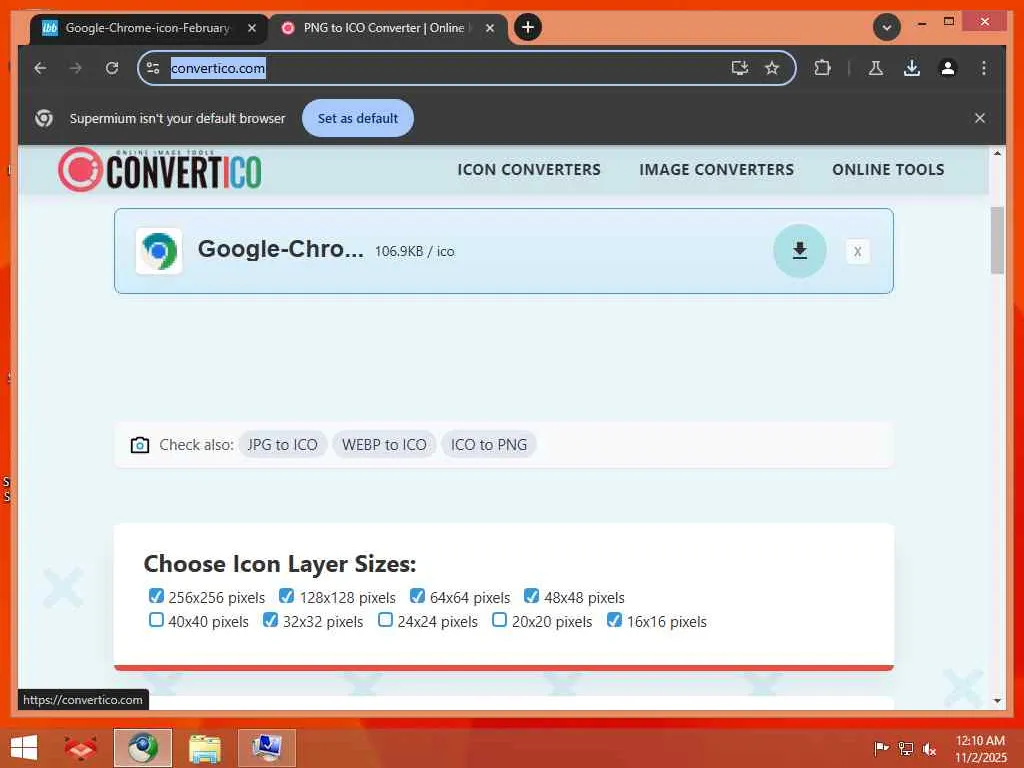Click the page vertical scrollbar thumb
The image size is (1024, 768).
pyautogui.click(x=997, y=240)
